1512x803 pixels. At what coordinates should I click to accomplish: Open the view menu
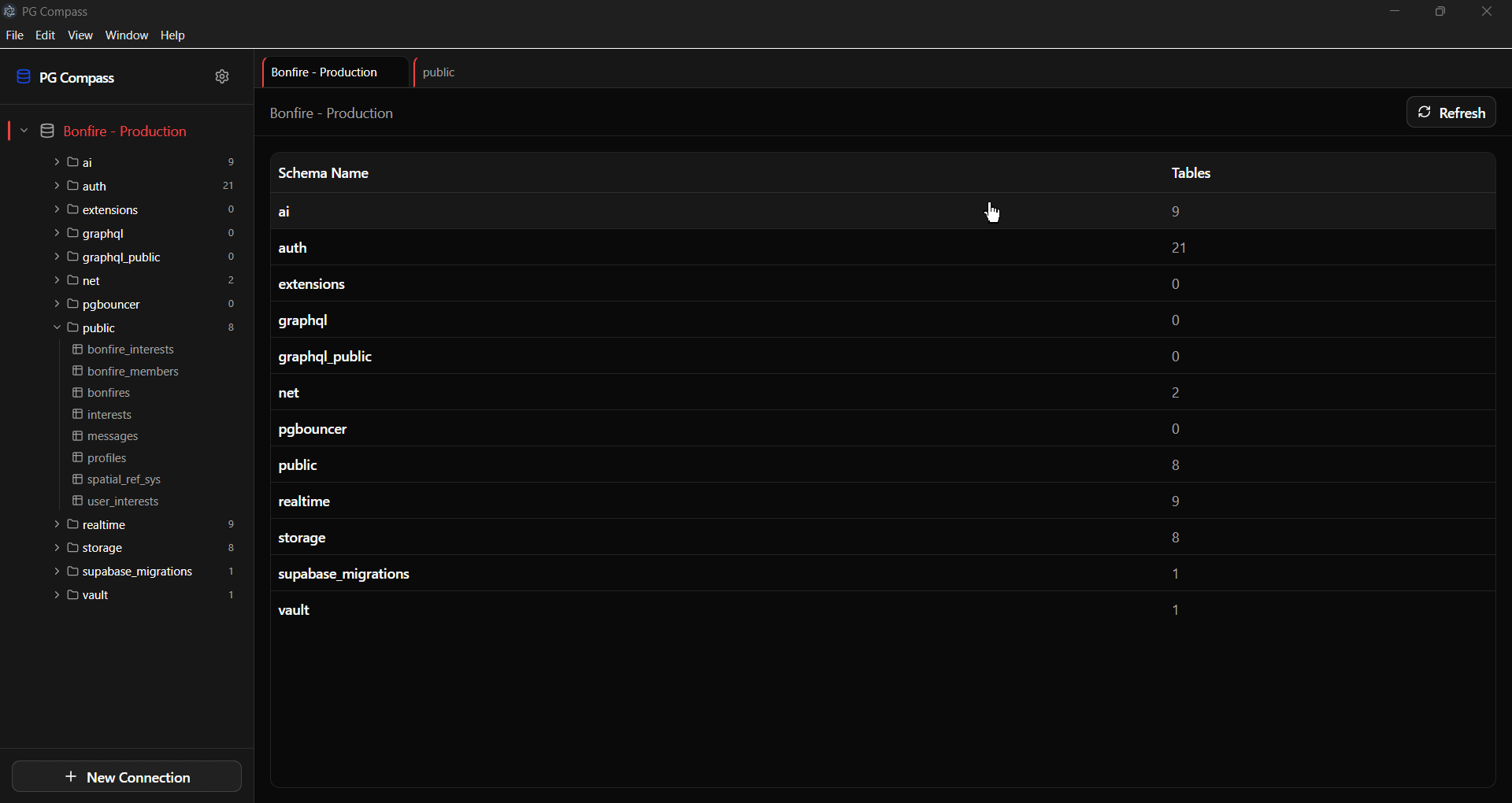80,35
